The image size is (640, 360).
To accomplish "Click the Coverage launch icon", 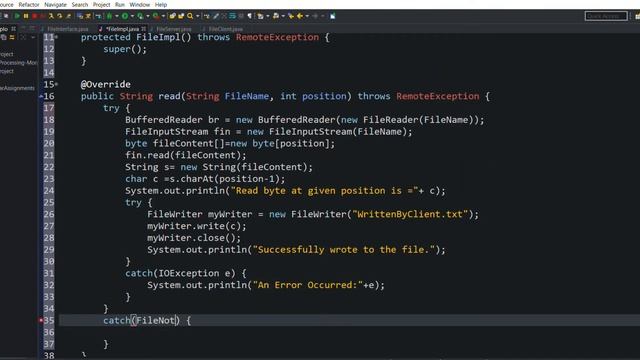I will (x=140, y=16).
